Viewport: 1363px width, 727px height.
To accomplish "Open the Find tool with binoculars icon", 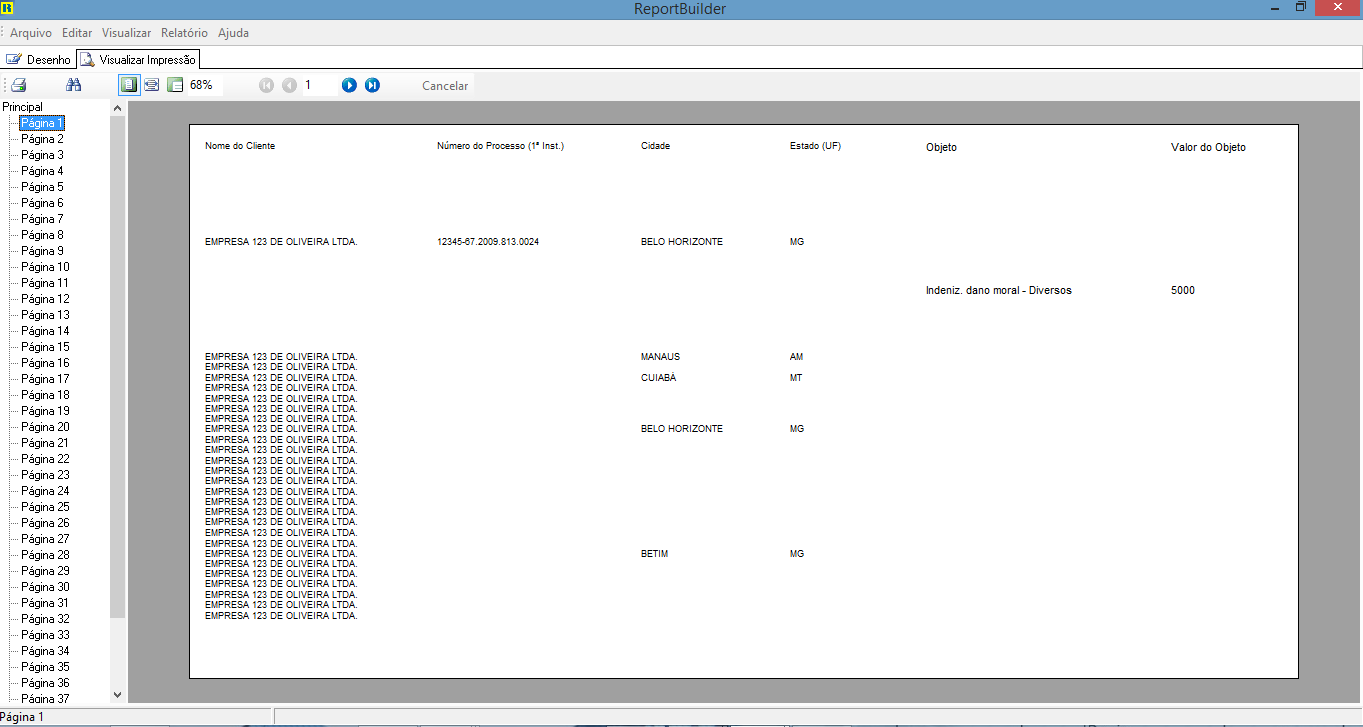I will (73, 85).
